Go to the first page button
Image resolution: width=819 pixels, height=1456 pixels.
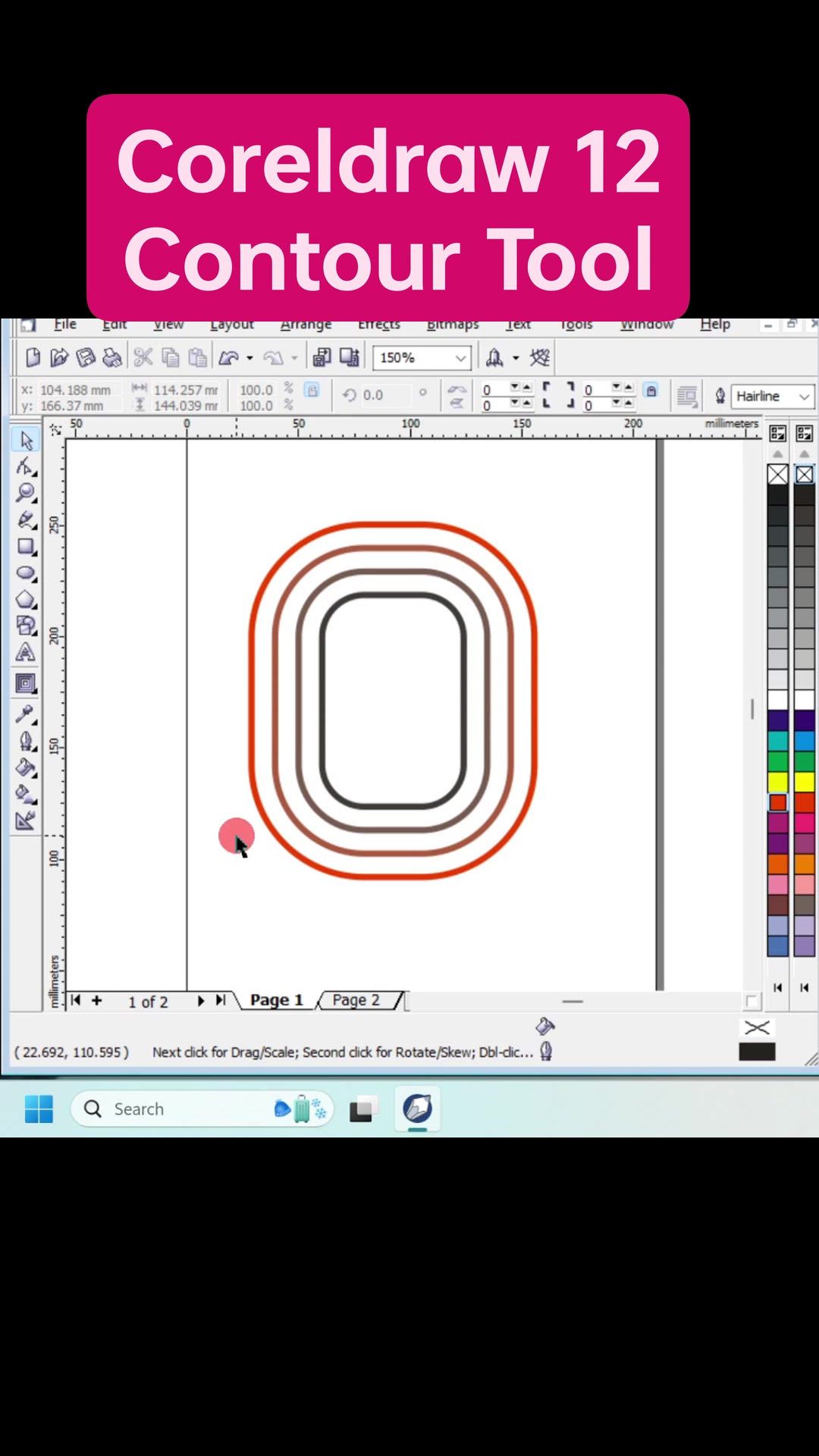(76, 1000)
